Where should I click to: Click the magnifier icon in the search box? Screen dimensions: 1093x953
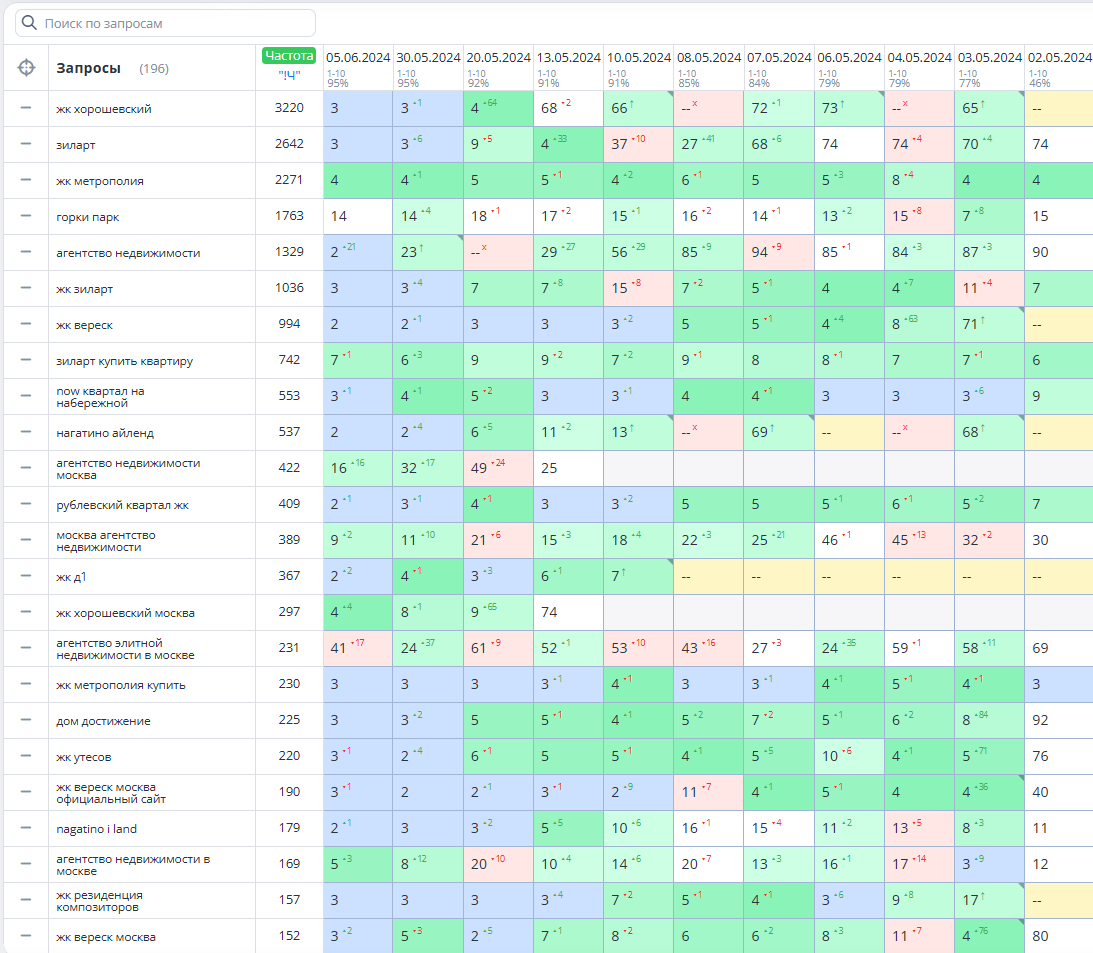[29, 23]
